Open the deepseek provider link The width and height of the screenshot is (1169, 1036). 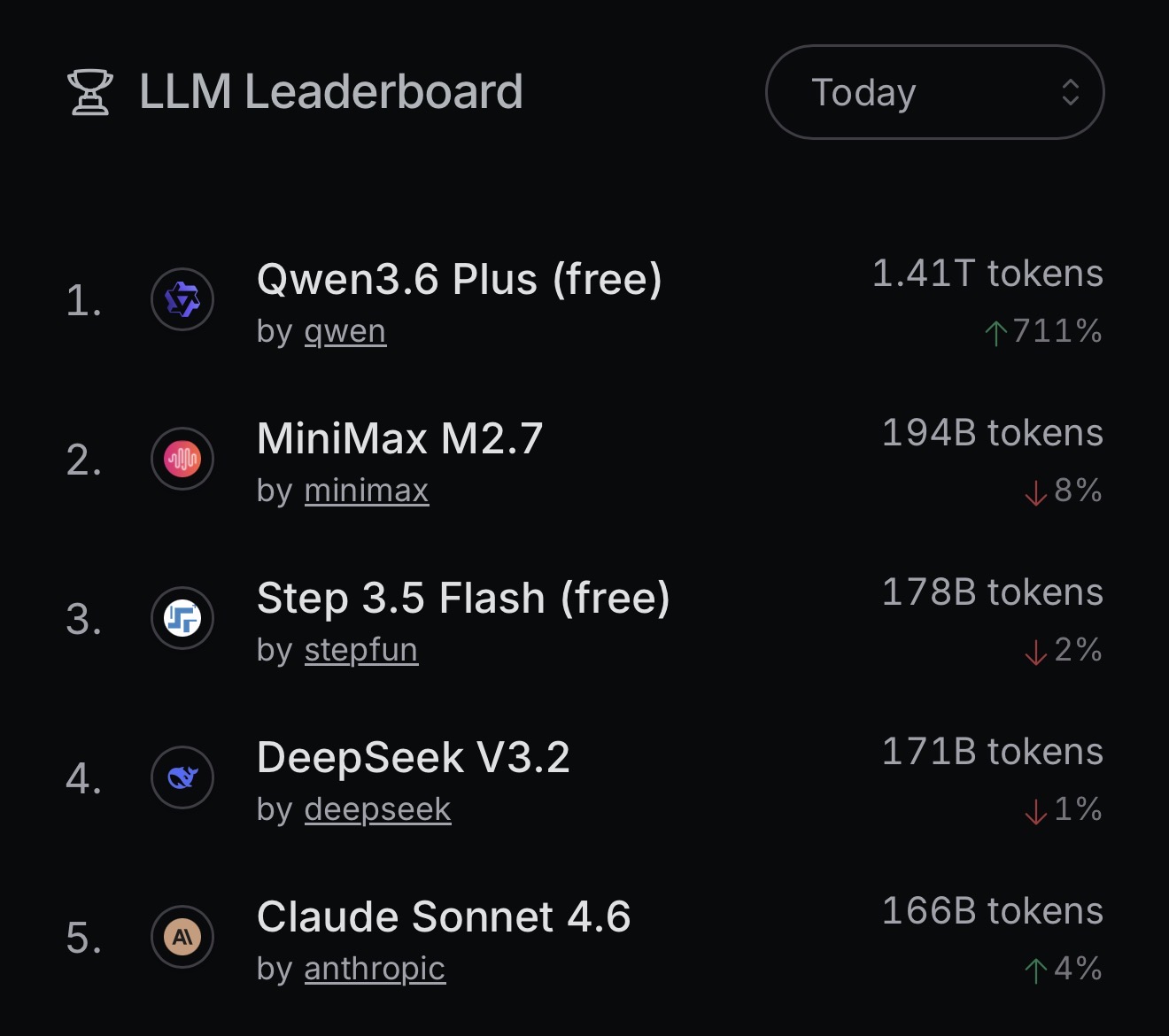377,809
